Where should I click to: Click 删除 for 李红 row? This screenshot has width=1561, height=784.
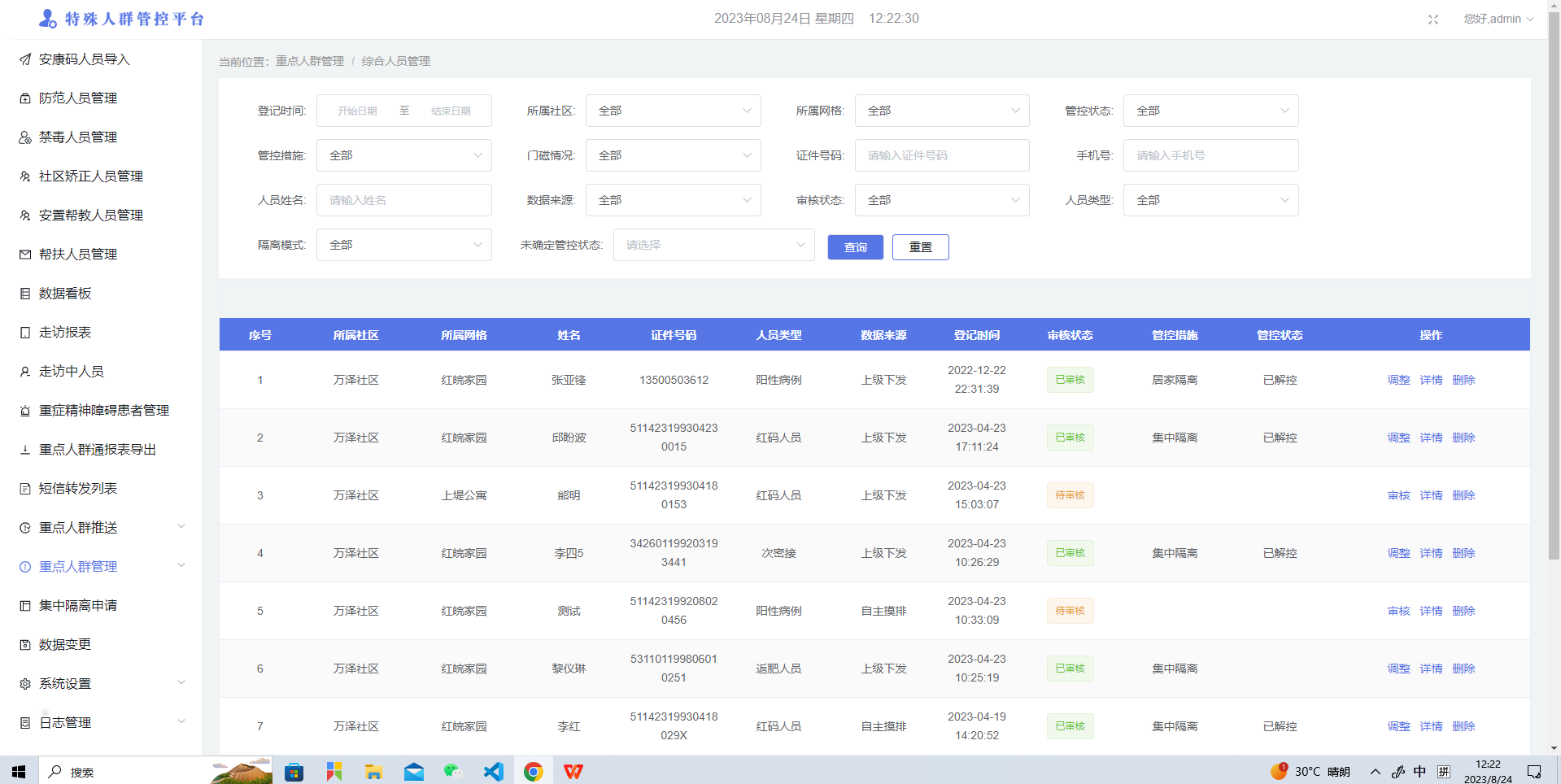pos(1463,726)
